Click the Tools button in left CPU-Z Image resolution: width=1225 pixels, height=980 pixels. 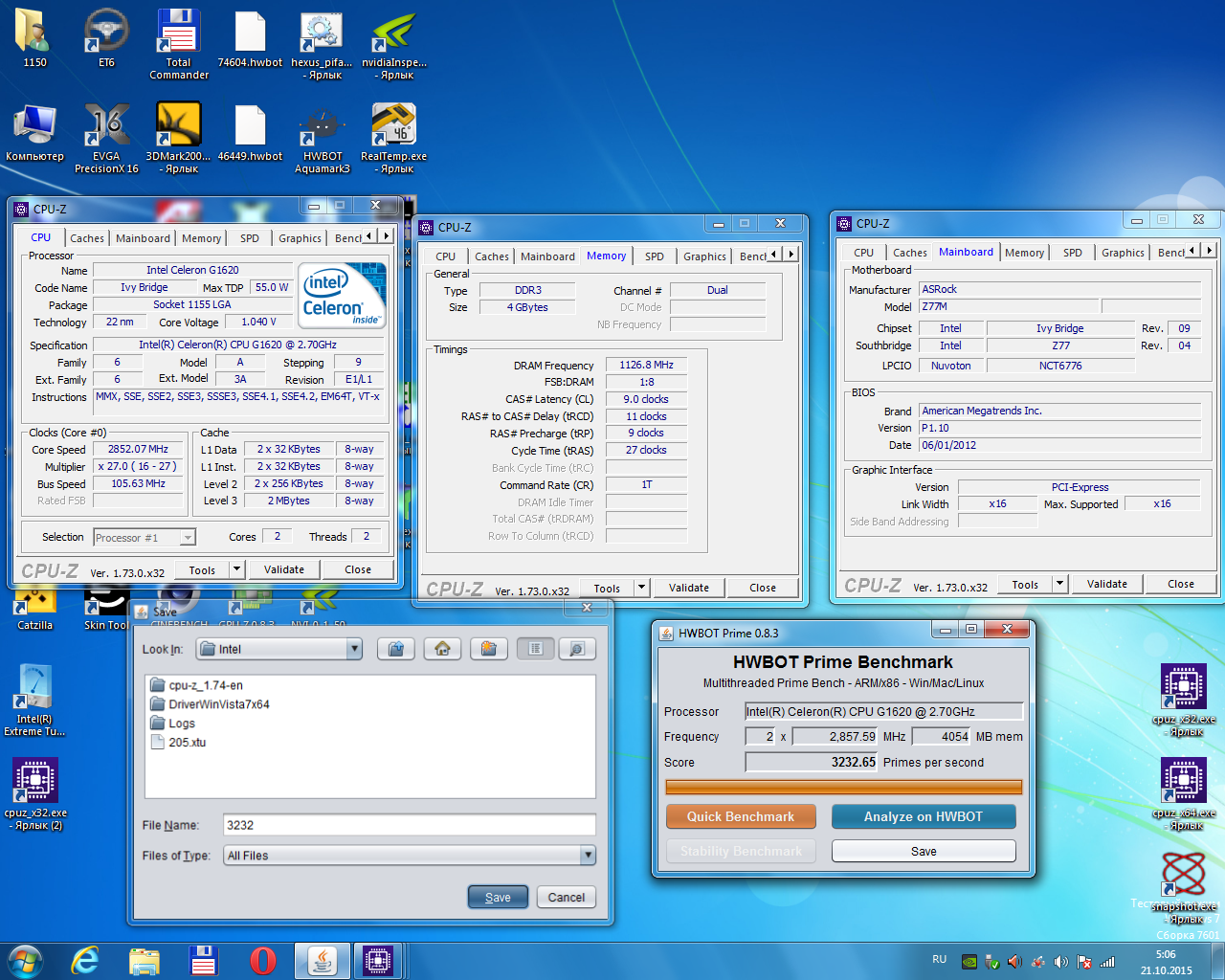point(202,569)
